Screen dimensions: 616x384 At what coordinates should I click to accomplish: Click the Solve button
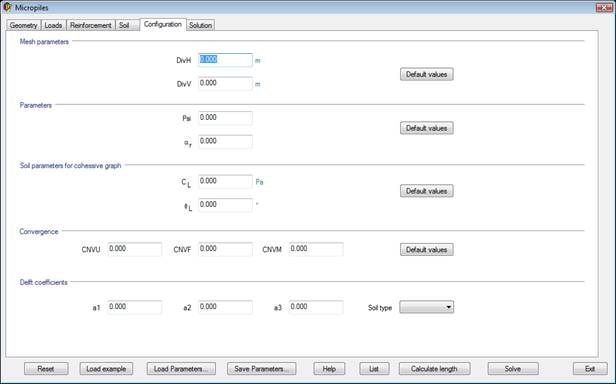pos(513,369)
